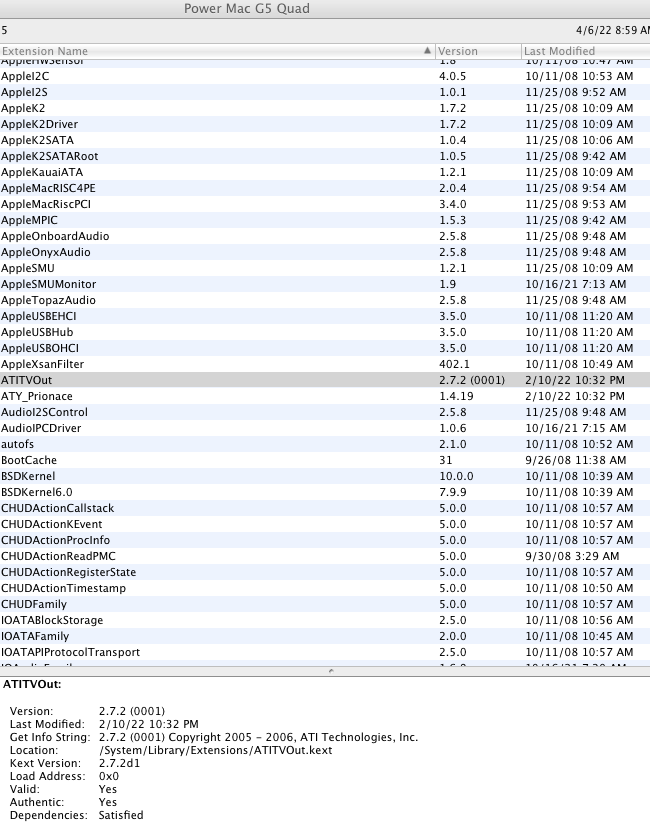650x829 pixels.
Task: Select AppleKauaiATA extension
Action: [x=325, y=172]
